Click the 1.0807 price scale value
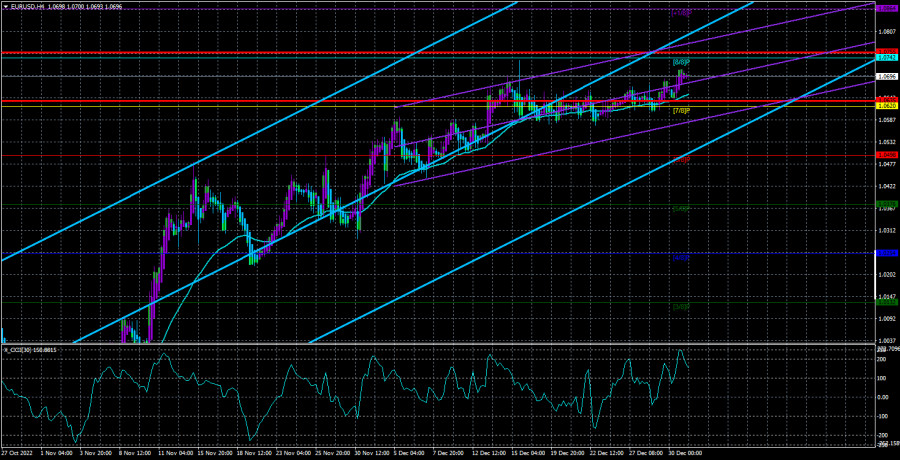 coord(885,32)
